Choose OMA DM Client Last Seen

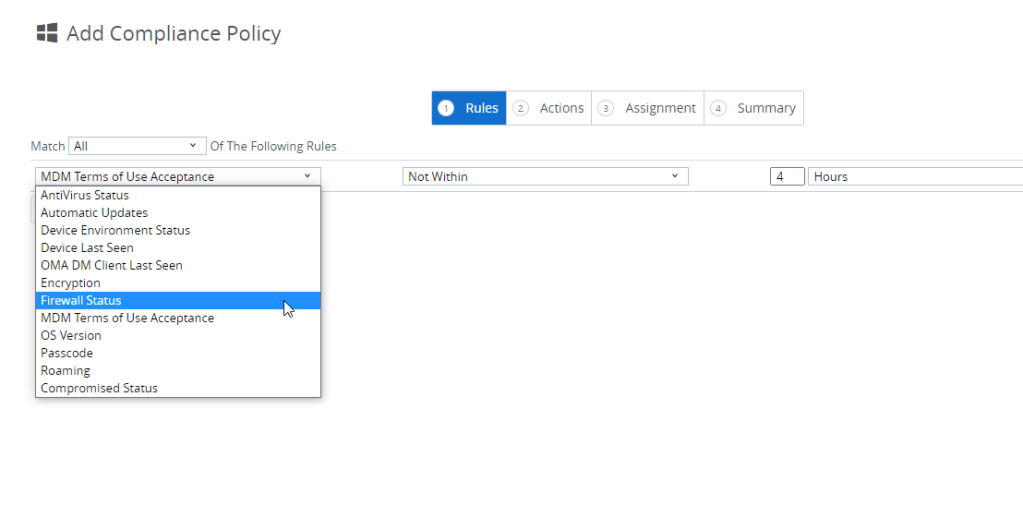click(x=111, y=265)
